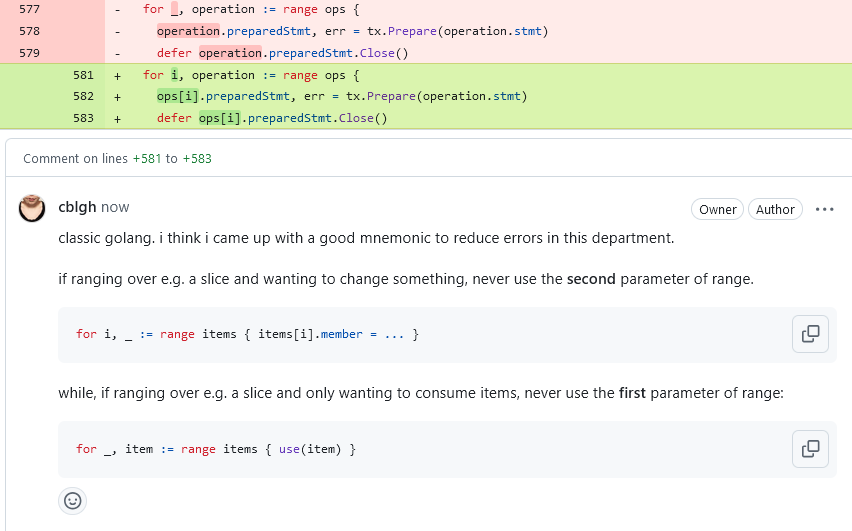Viewport: 852px width, 531px height.
Task: Add an emoji reaction to the comment
Action: pyautogui.click(x=73, y=500)
